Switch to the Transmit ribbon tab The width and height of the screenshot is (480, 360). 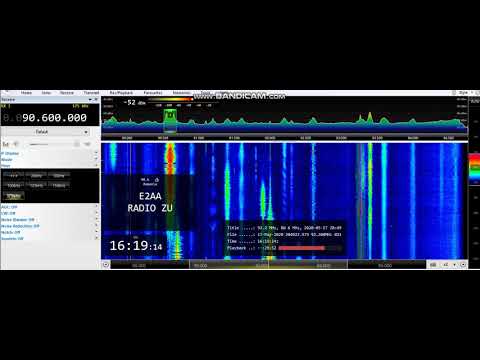[91, 93]
